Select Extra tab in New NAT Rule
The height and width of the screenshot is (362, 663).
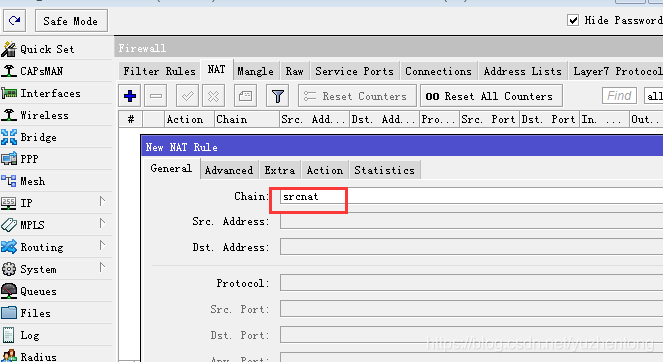pos(280,170)
